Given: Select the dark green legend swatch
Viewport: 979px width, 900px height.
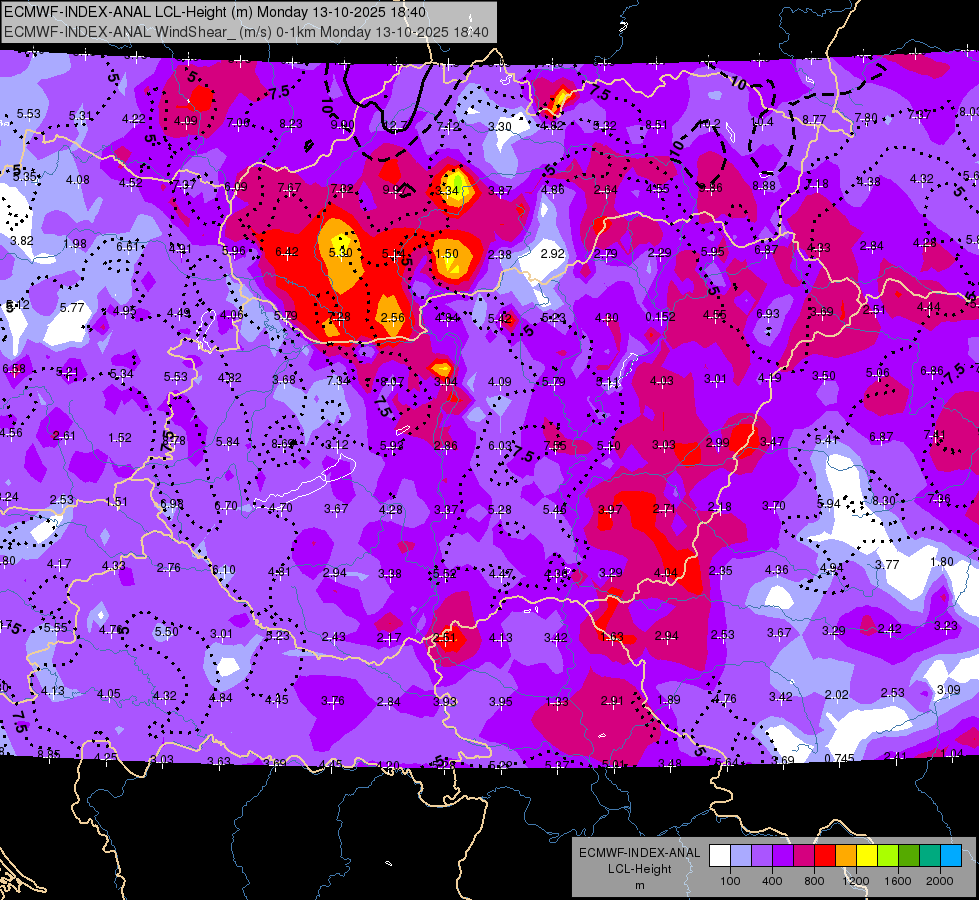Looking at the screenshot, I should pos(908,856).
